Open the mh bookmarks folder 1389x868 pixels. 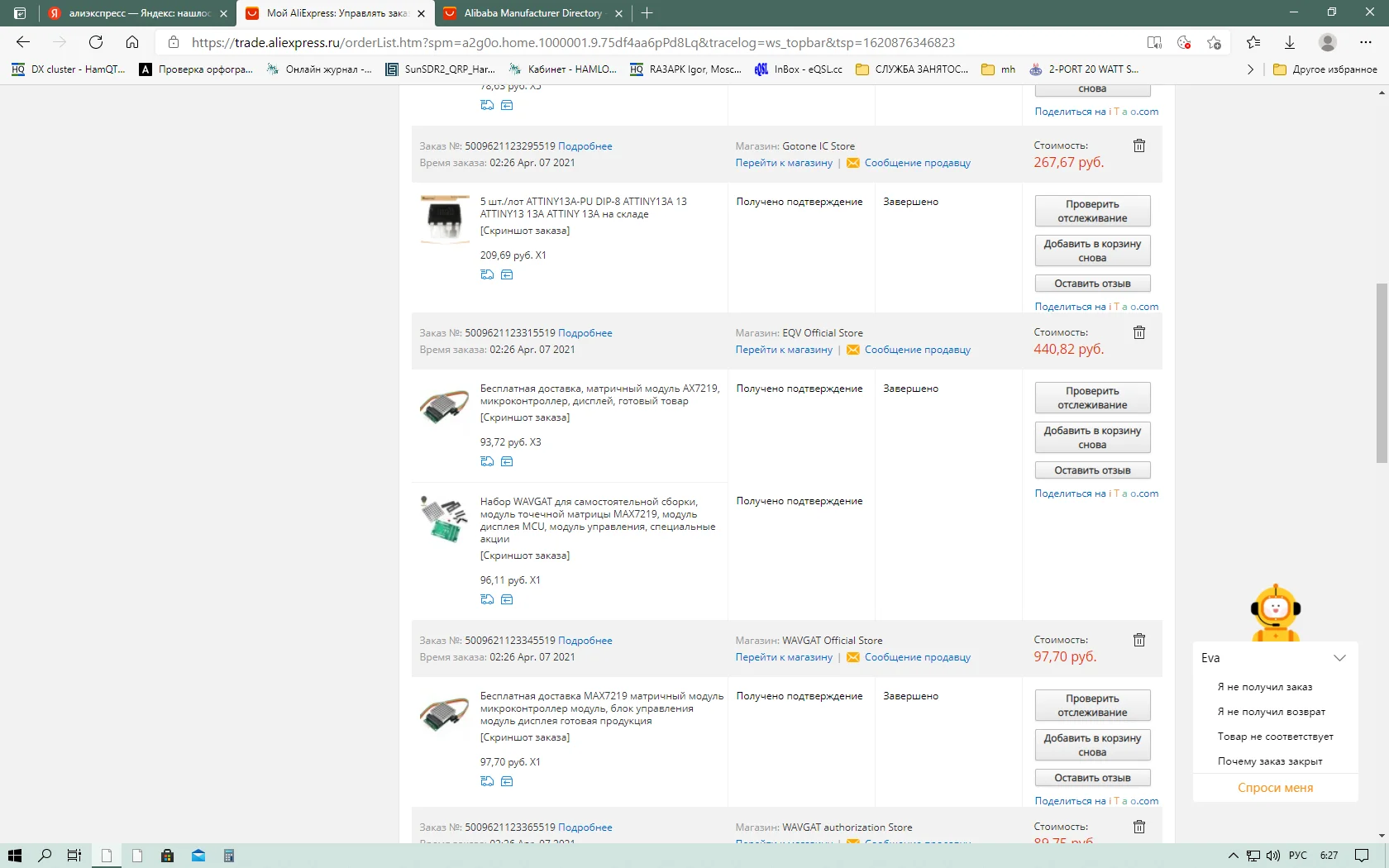click(998, 69)
